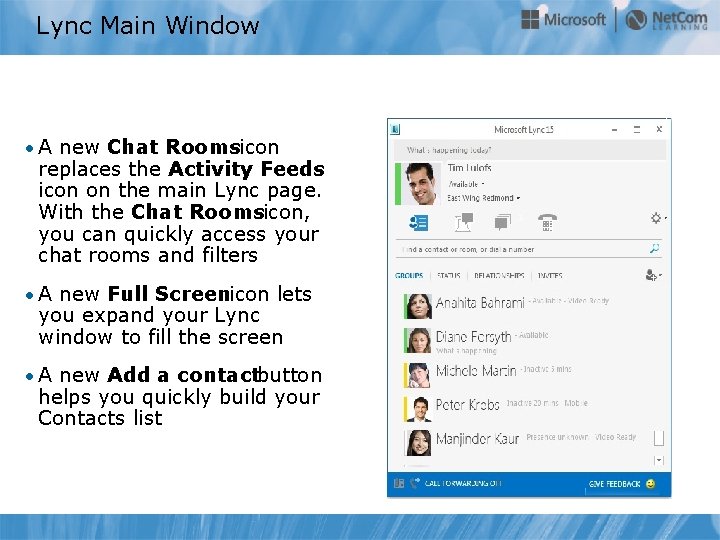The height and width of the screenshot is (540, 720).
Task: Click Give Feedback link
Action: point(614,484)
